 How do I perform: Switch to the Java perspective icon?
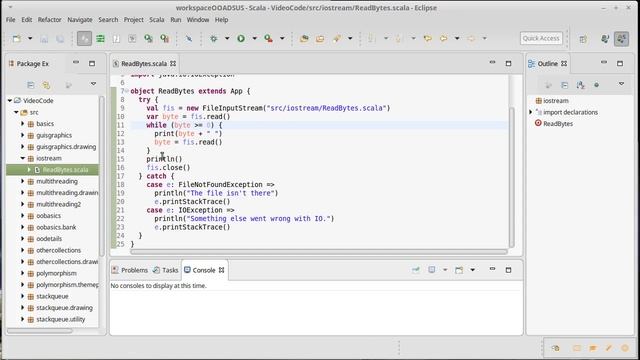(605, 38)
